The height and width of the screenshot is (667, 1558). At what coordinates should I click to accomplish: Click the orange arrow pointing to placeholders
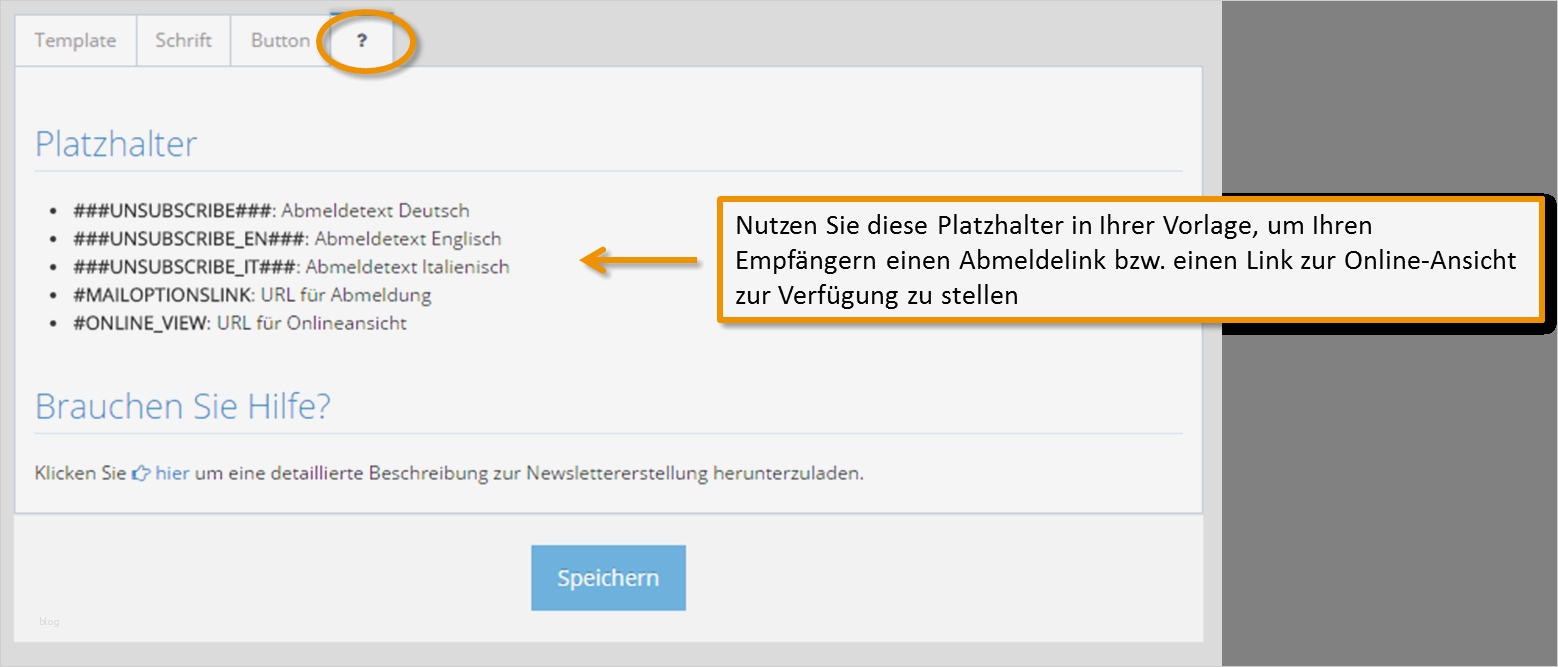(640, 262)
